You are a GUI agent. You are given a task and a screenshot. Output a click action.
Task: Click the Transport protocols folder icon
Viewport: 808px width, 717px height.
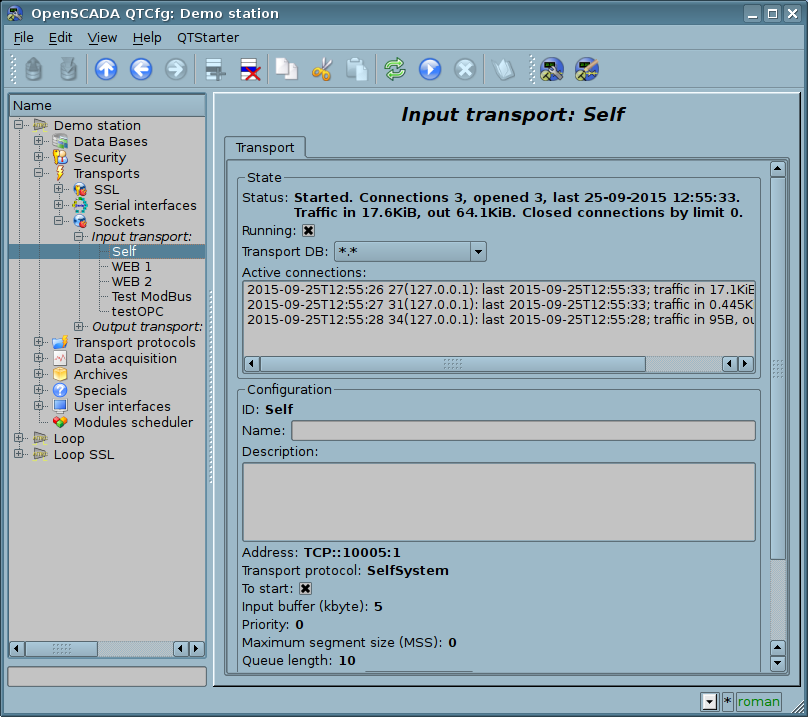click(x=60, y=342)
